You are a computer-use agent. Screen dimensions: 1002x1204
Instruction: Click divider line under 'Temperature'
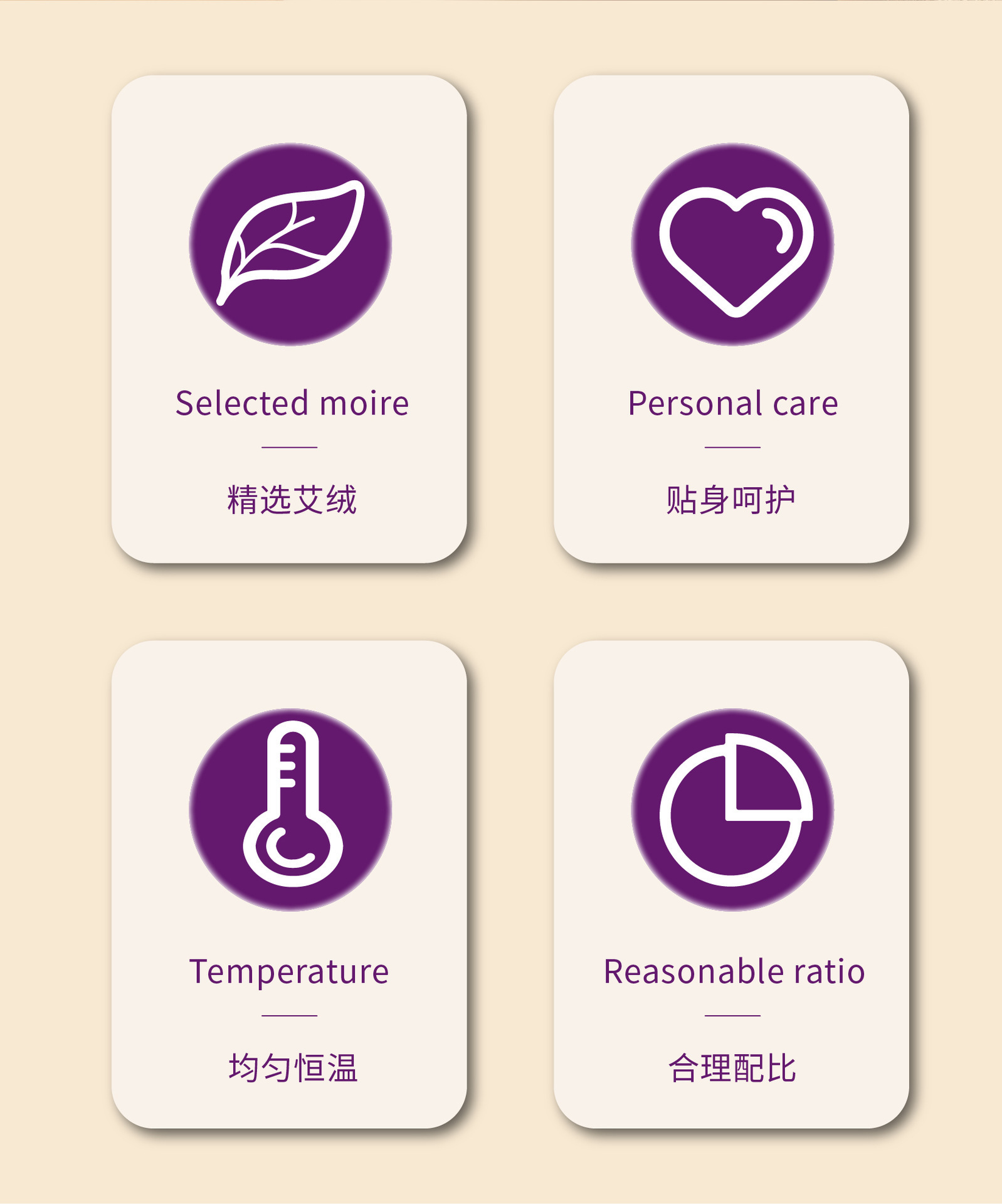pyautogui.click(x=289, y=1015)
